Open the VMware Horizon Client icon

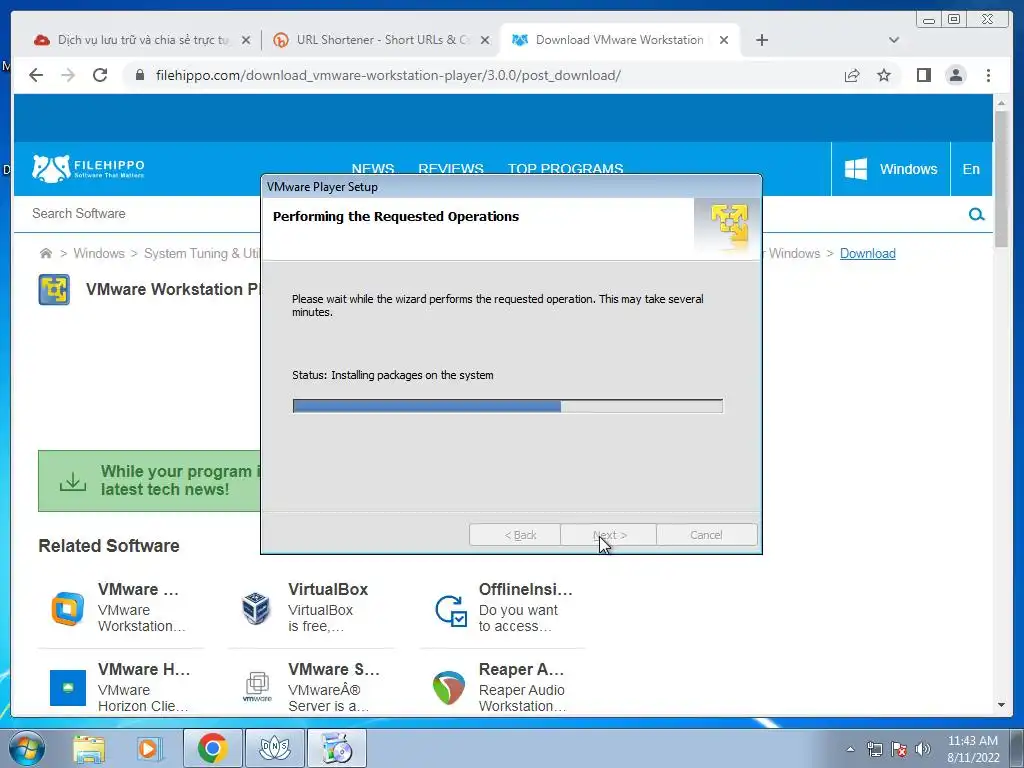tap(68, 688)
